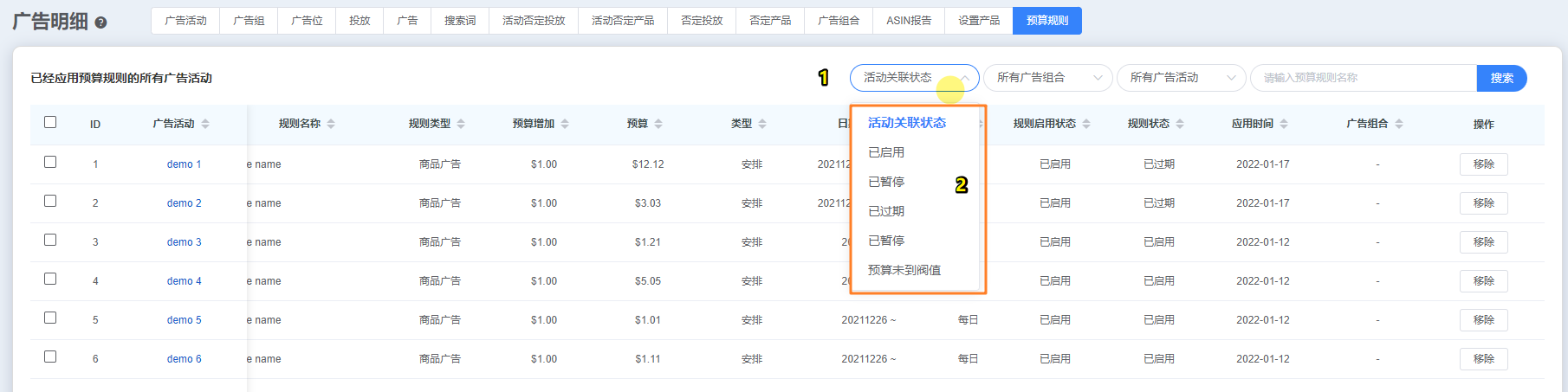Sort by 规则名称 column sort icon

[x=331, y=124]
